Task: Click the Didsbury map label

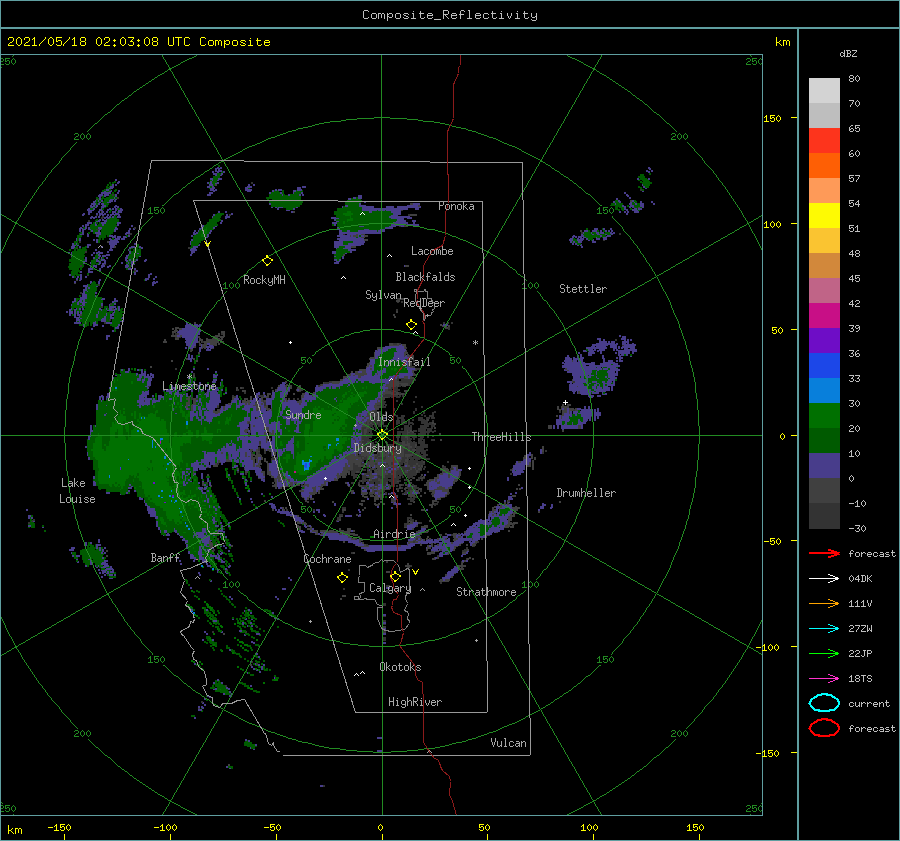Action: click(377, 448)
